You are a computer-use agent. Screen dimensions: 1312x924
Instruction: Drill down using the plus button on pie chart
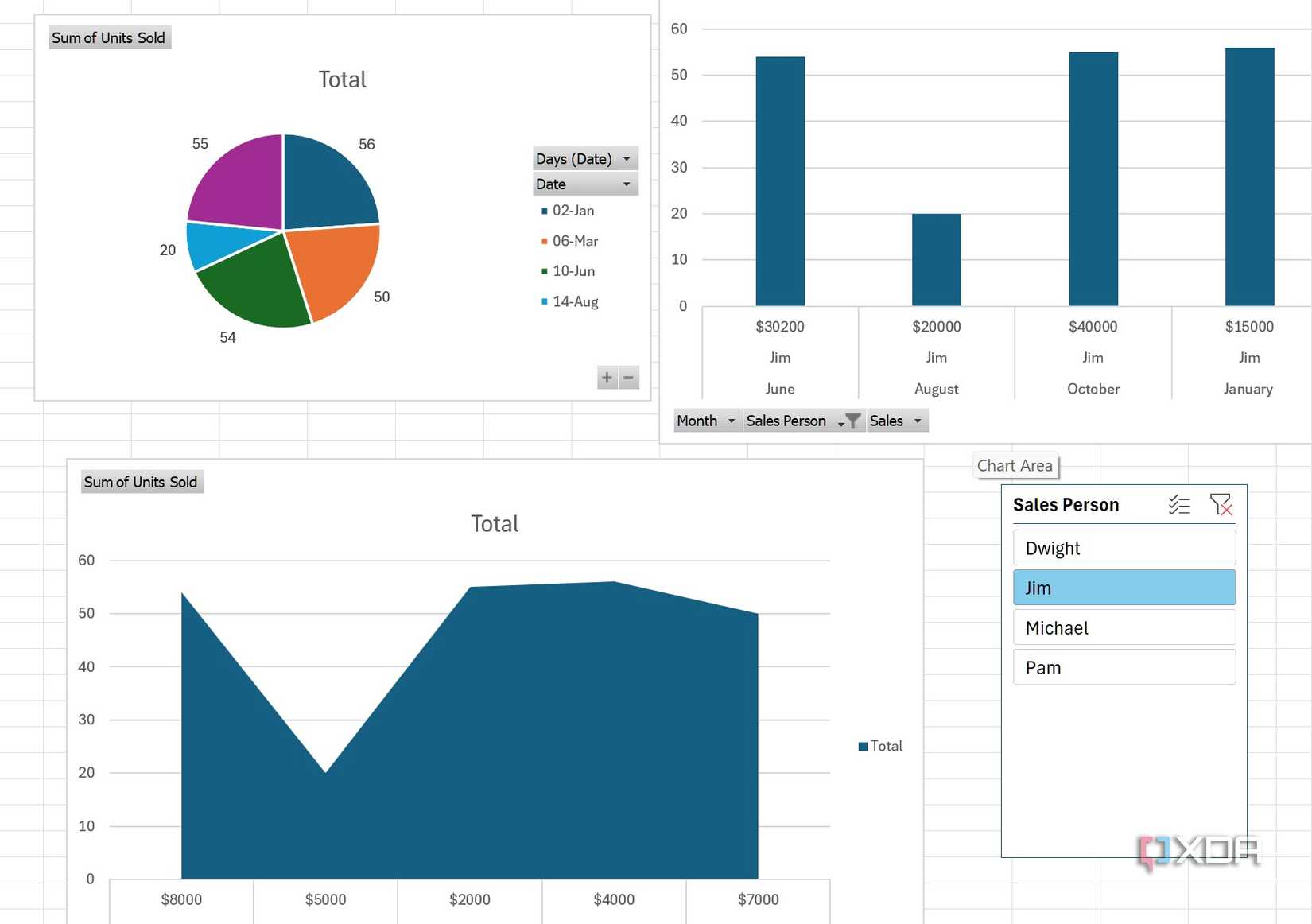[606, 378]
